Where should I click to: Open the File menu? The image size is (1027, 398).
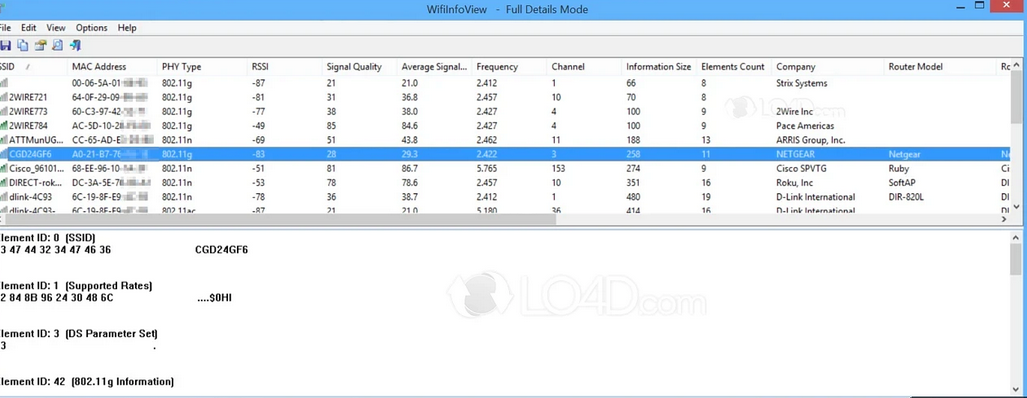pos(5,27)
